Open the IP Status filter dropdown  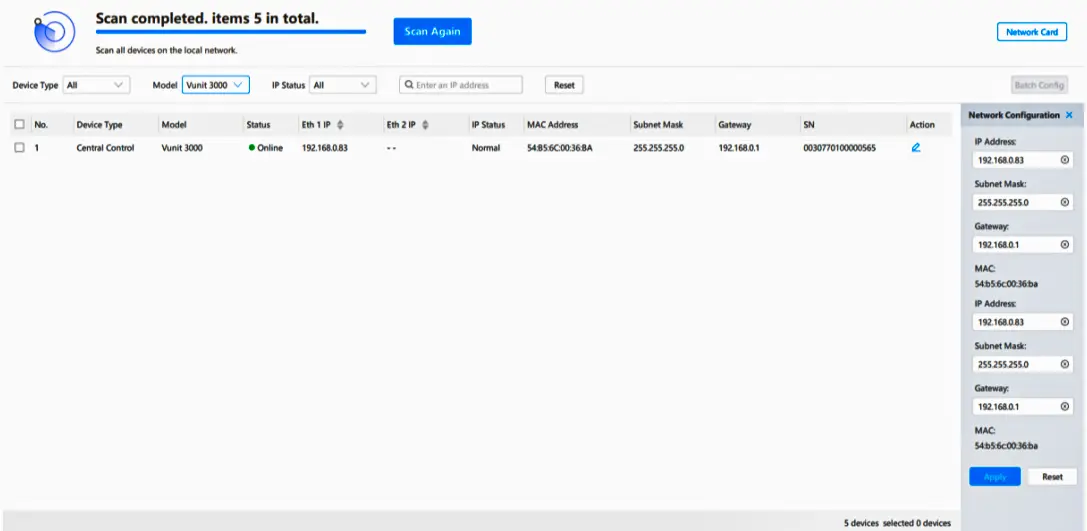(342, 85)
